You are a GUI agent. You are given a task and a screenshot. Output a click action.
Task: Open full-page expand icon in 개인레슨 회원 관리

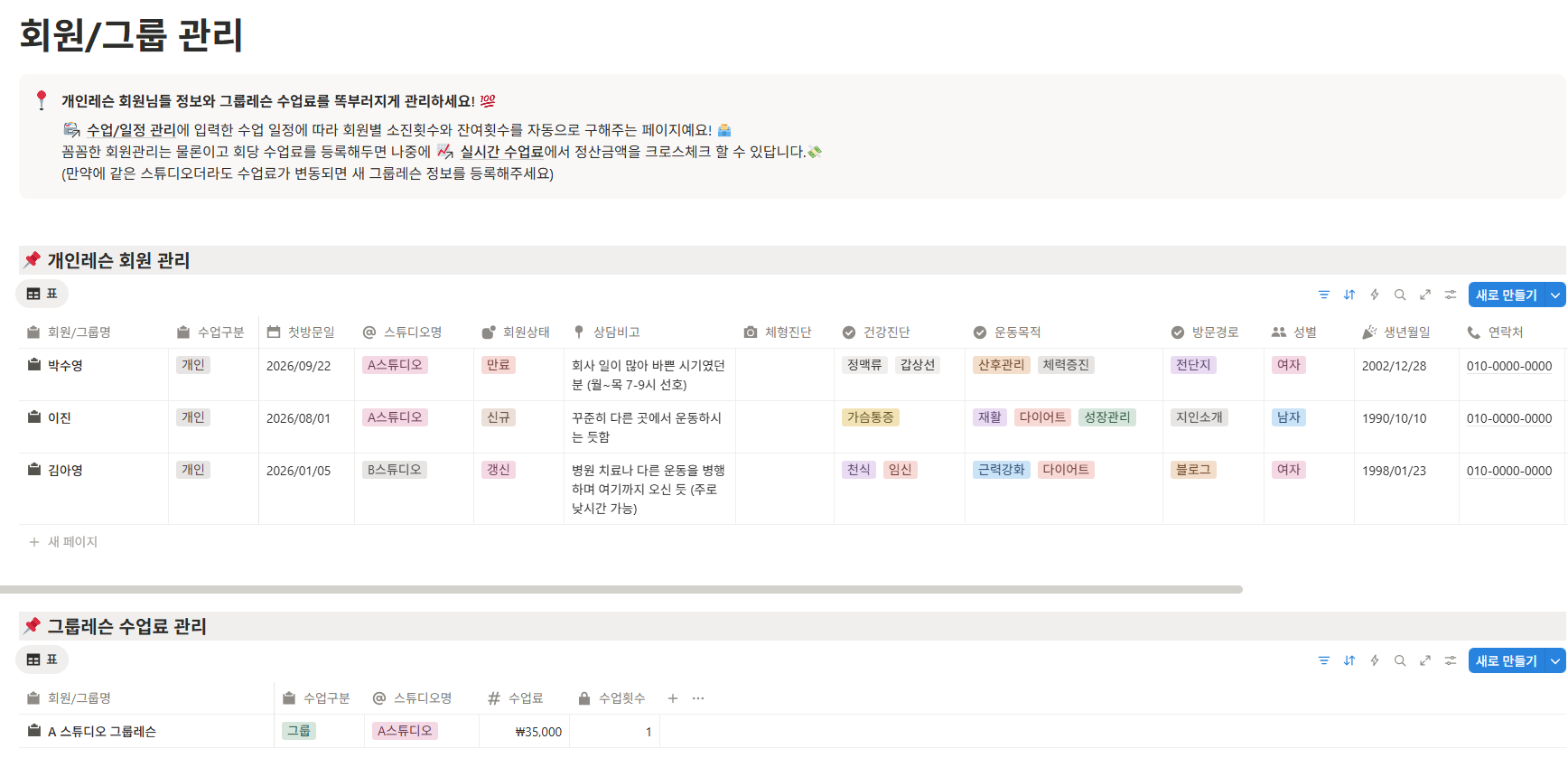(1425, 295)
